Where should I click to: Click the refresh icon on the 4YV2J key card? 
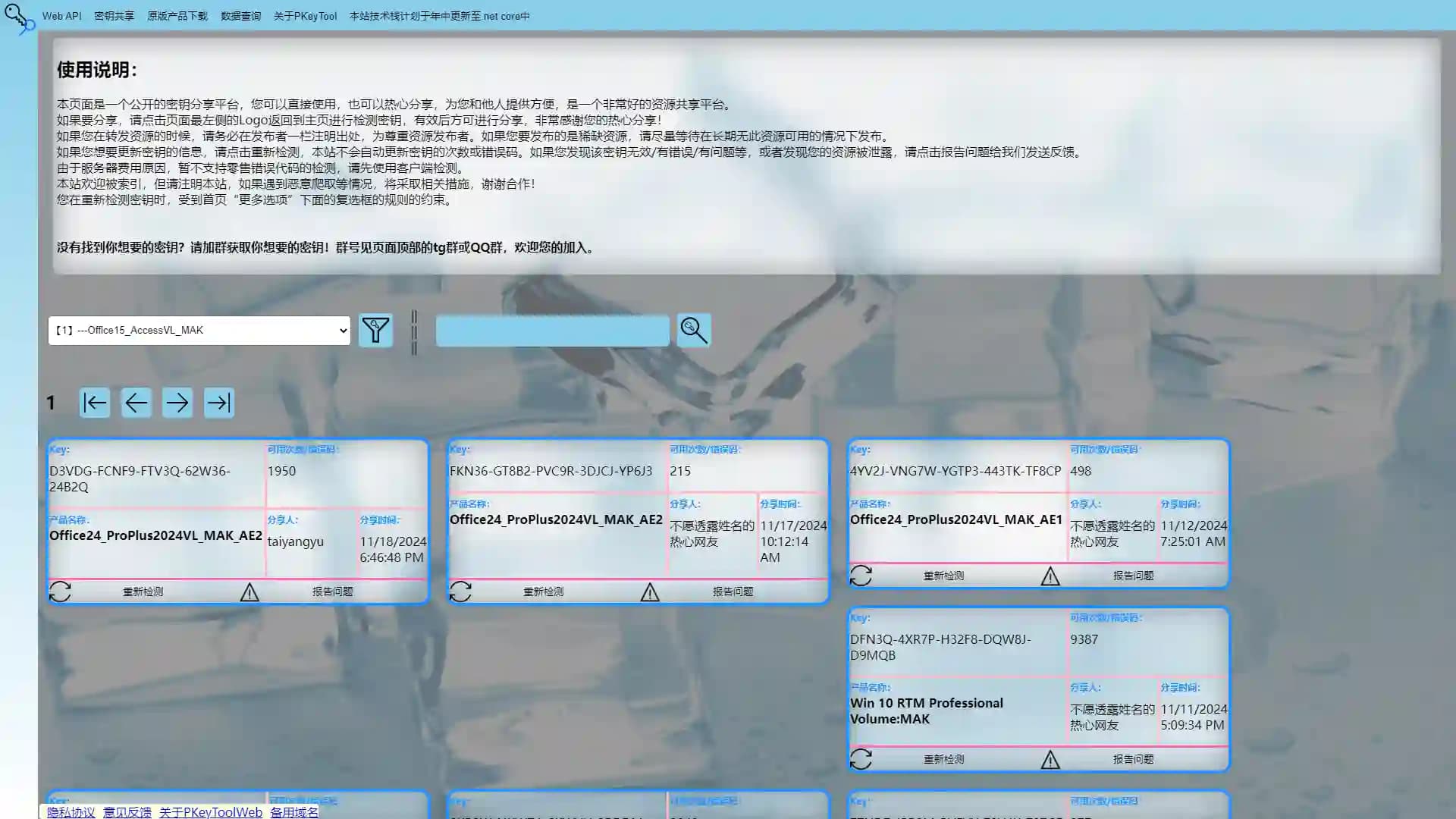tap(861, 576)
